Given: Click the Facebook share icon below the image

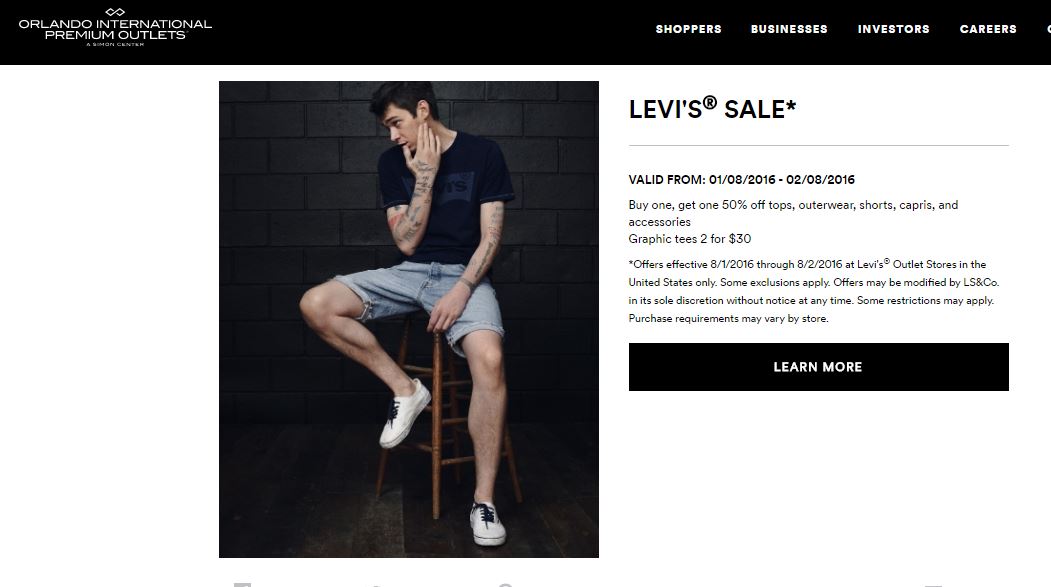Looking at the screenshot, I should click(x=242, y=585).
